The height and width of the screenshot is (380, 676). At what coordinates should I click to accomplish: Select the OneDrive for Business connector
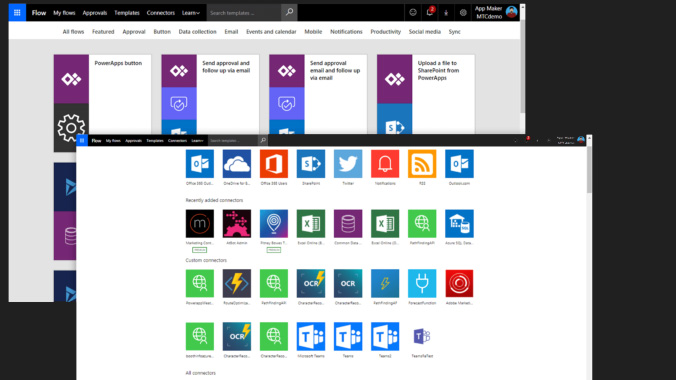point(237,164)
